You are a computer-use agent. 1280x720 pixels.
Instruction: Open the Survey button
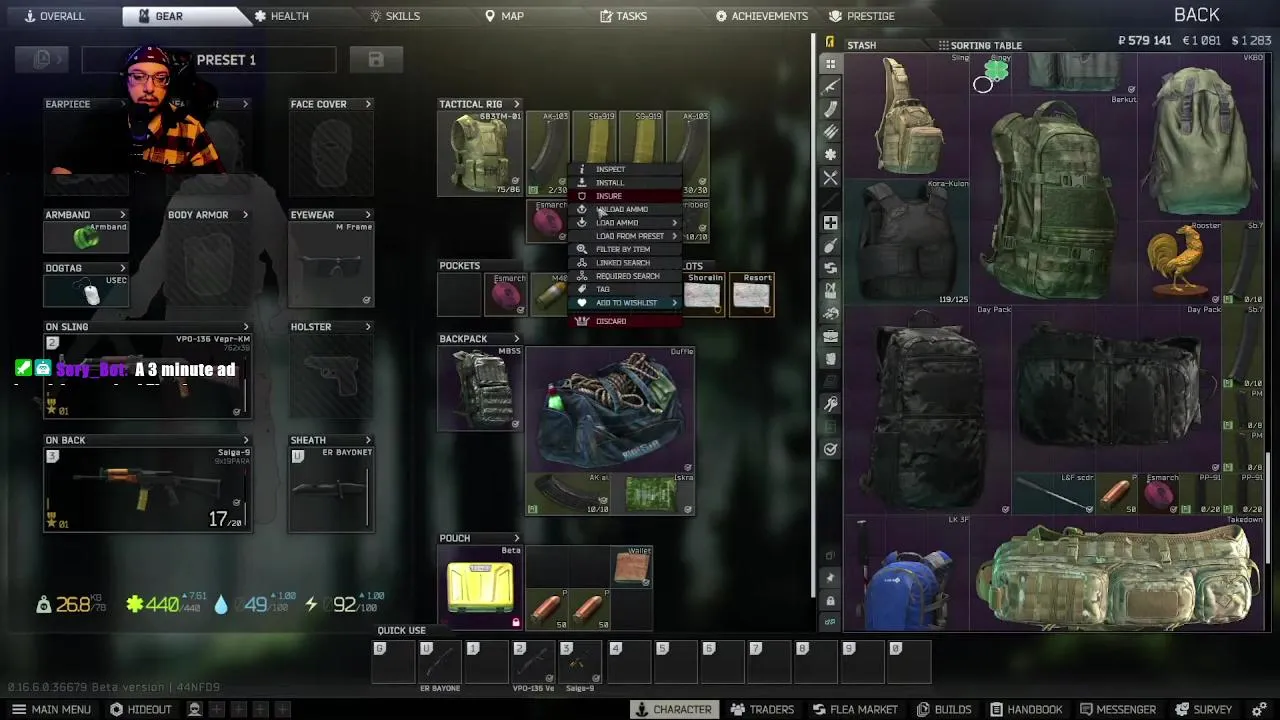pos(1203,709)
